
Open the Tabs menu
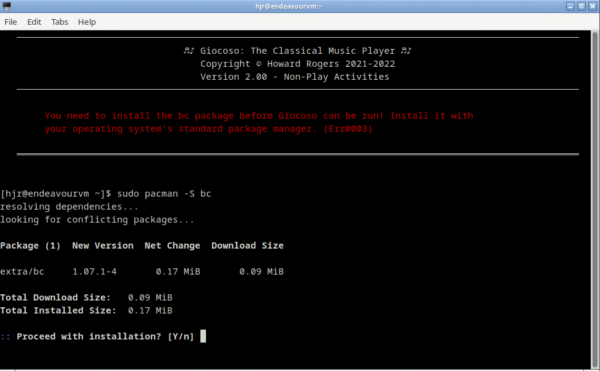tap(60, 22)
